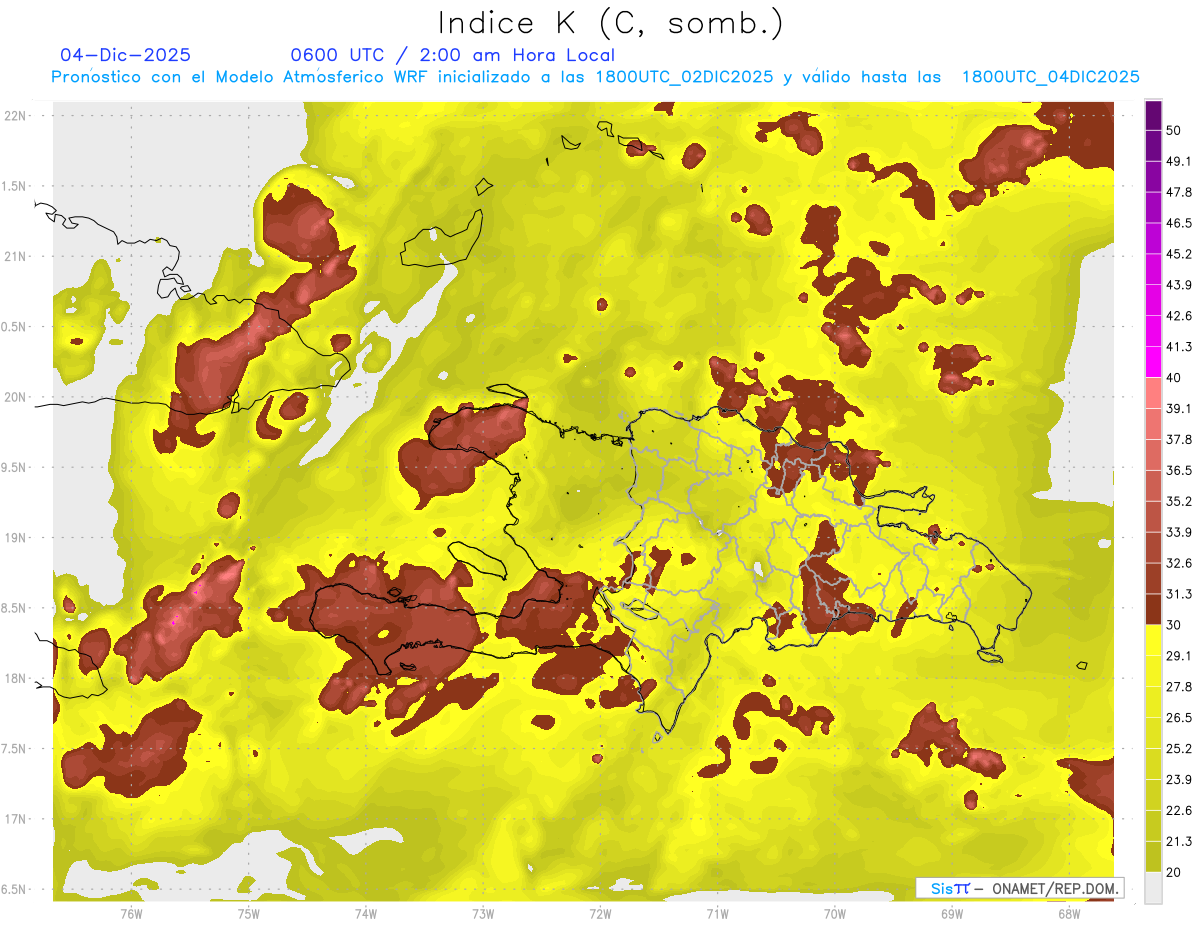Click colorbar value "47.8"
The width and height of the screenshot is (1200, 927).
(x=1179, y=192)
